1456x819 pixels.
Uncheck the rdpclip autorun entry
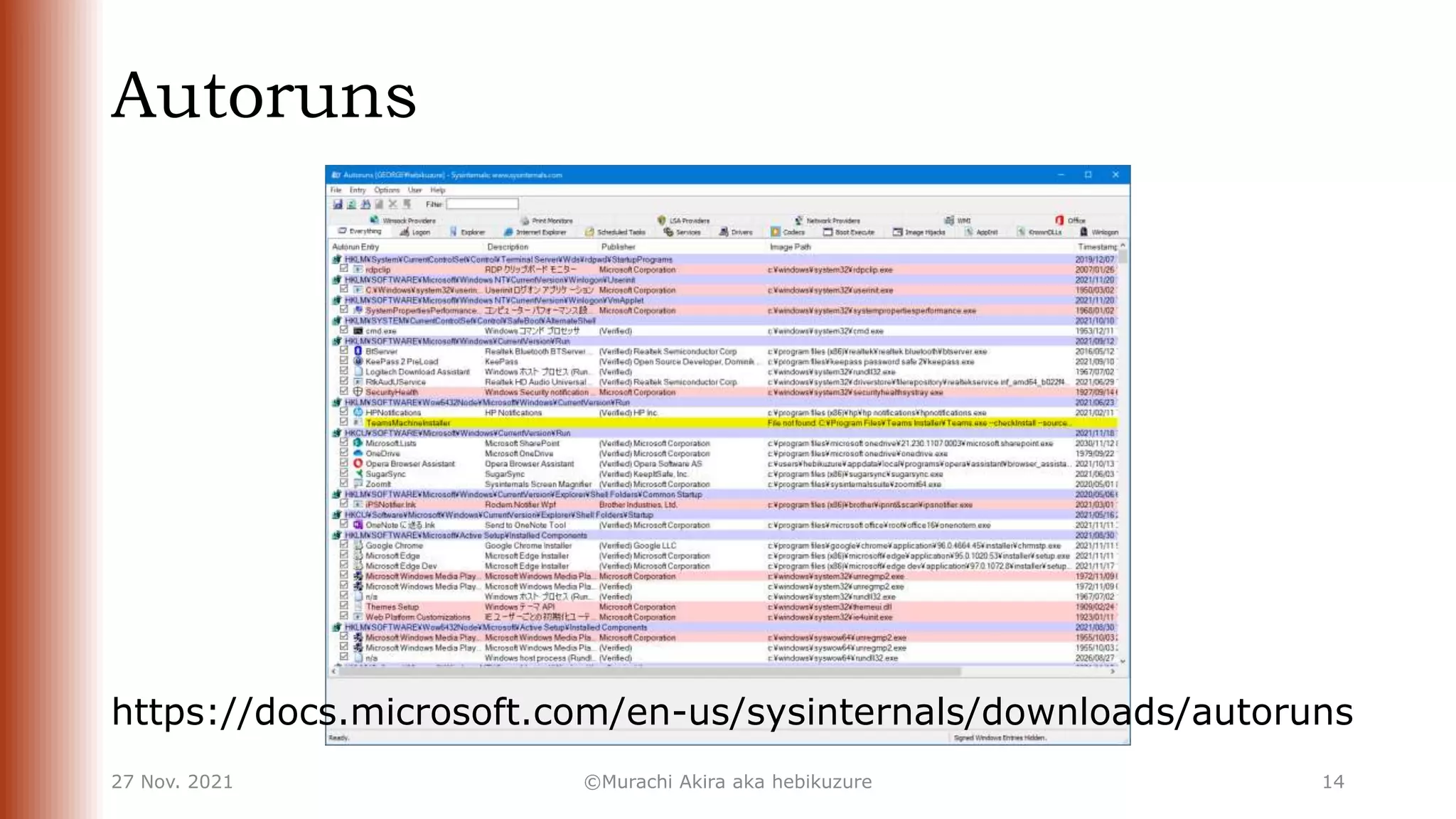click(x=344, y=269)
